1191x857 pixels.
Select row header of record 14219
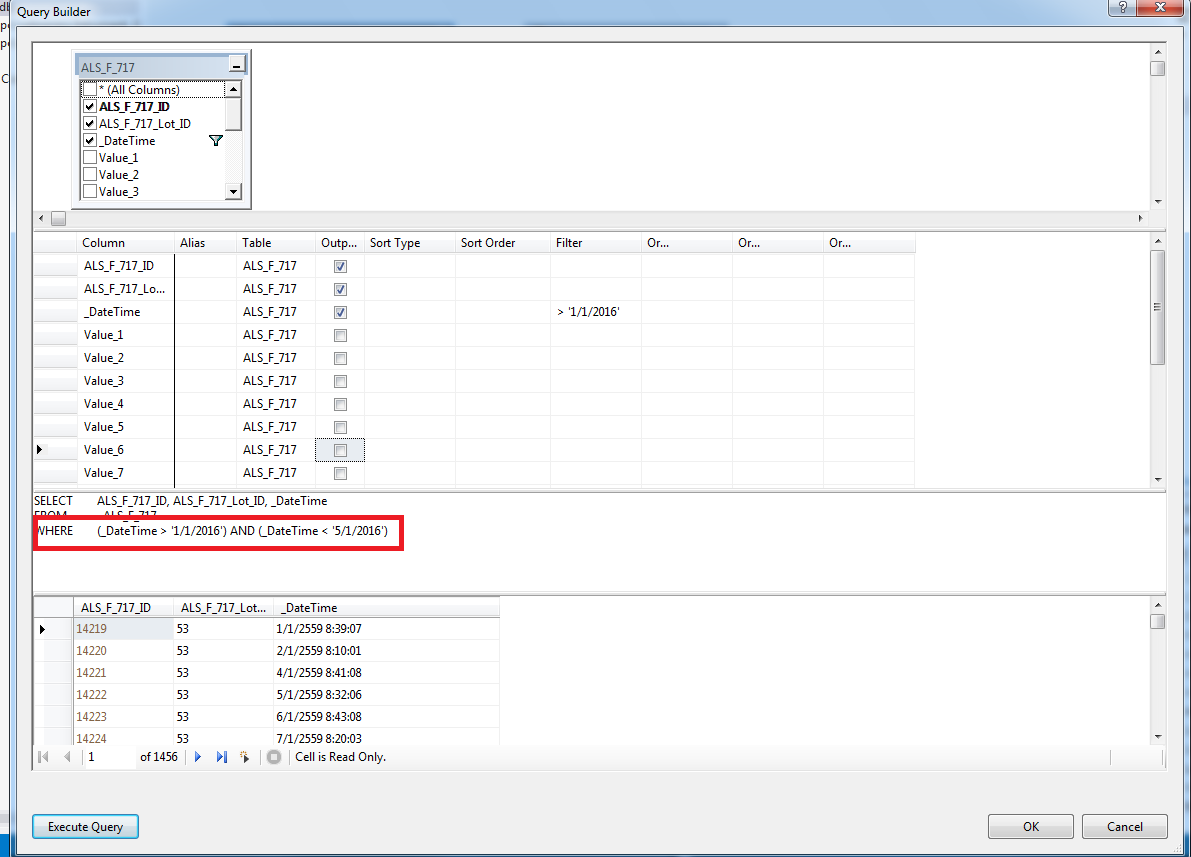(x=53, y=629)
